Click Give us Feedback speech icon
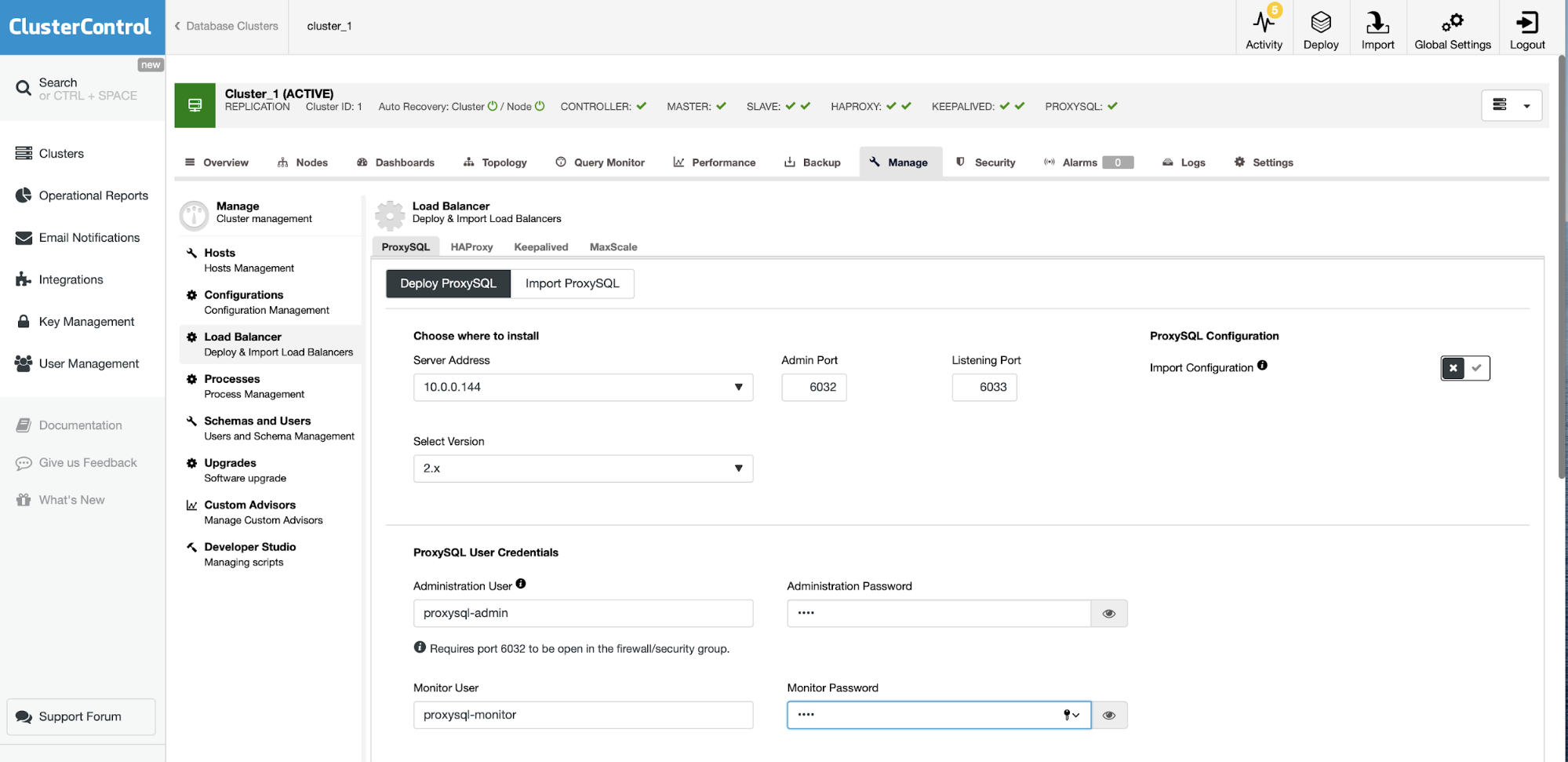The image size is (1568, 762). pos(24,463)
